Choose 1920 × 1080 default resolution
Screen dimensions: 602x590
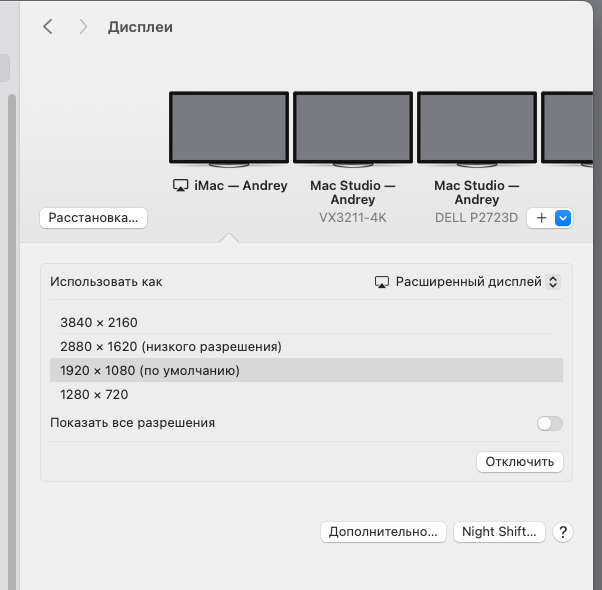[306, 370]
